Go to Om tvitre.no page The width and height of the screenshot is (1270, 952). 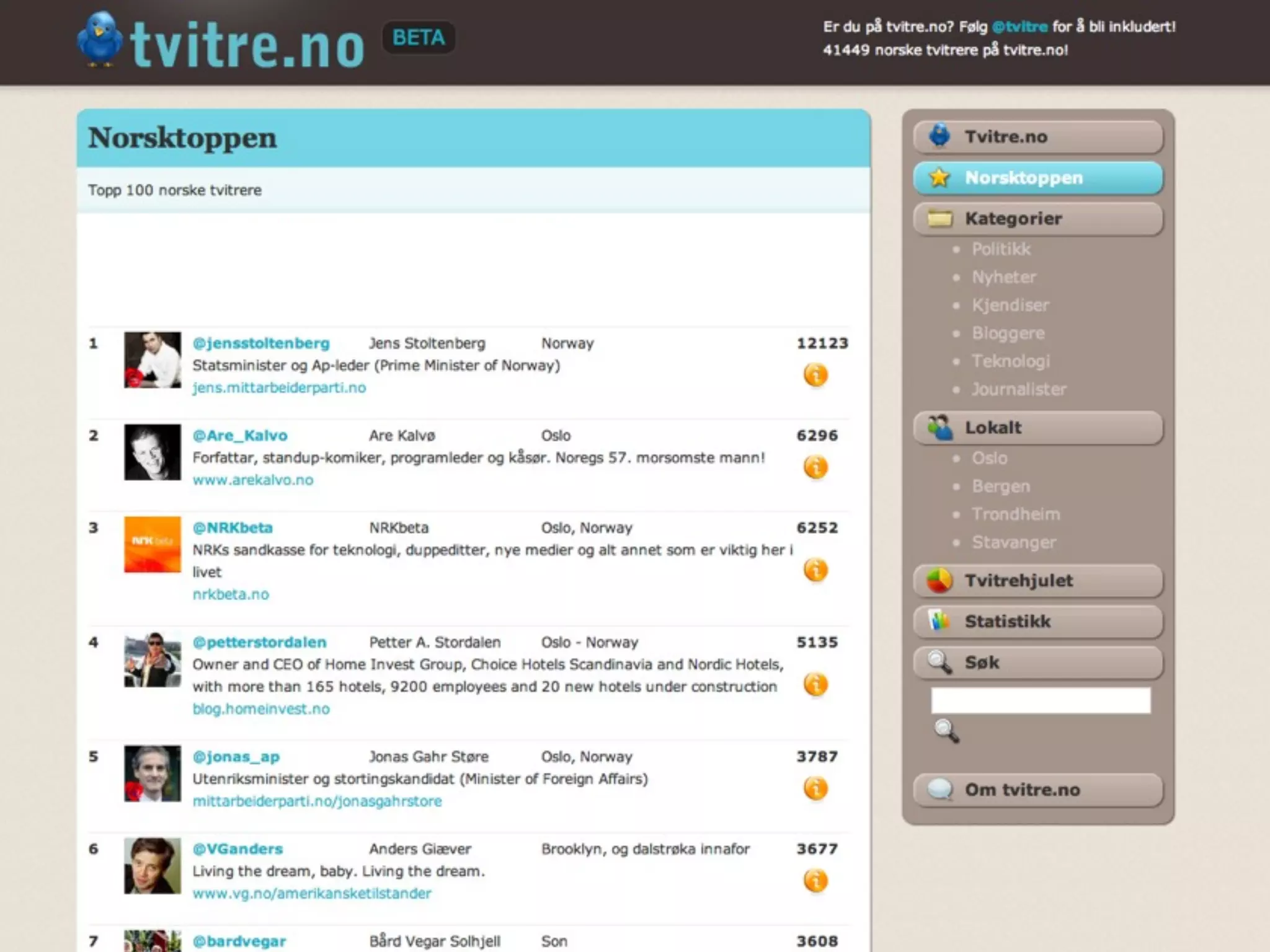click(1037, 790)
